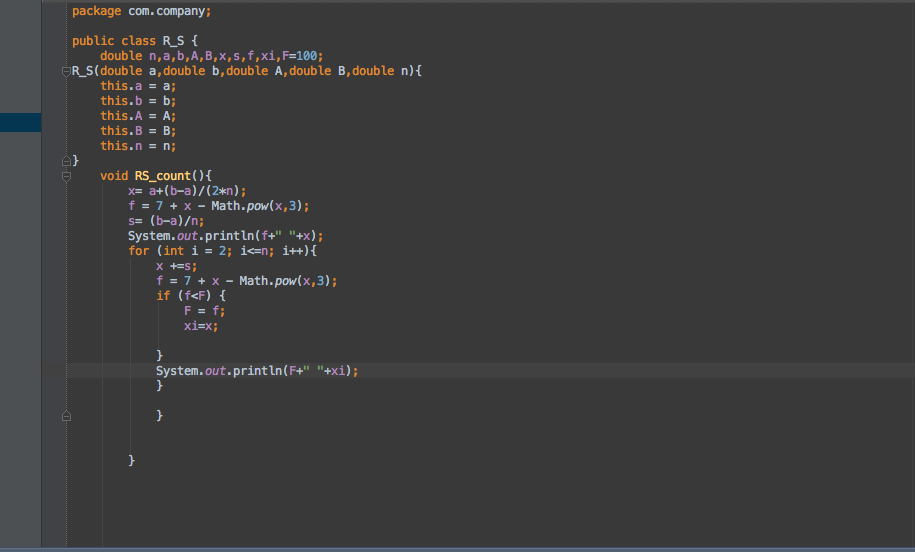Click the highlighted 'System.out.println(F+" "+xi);' line
Screen dimensions: 915x552
(257, 371)
